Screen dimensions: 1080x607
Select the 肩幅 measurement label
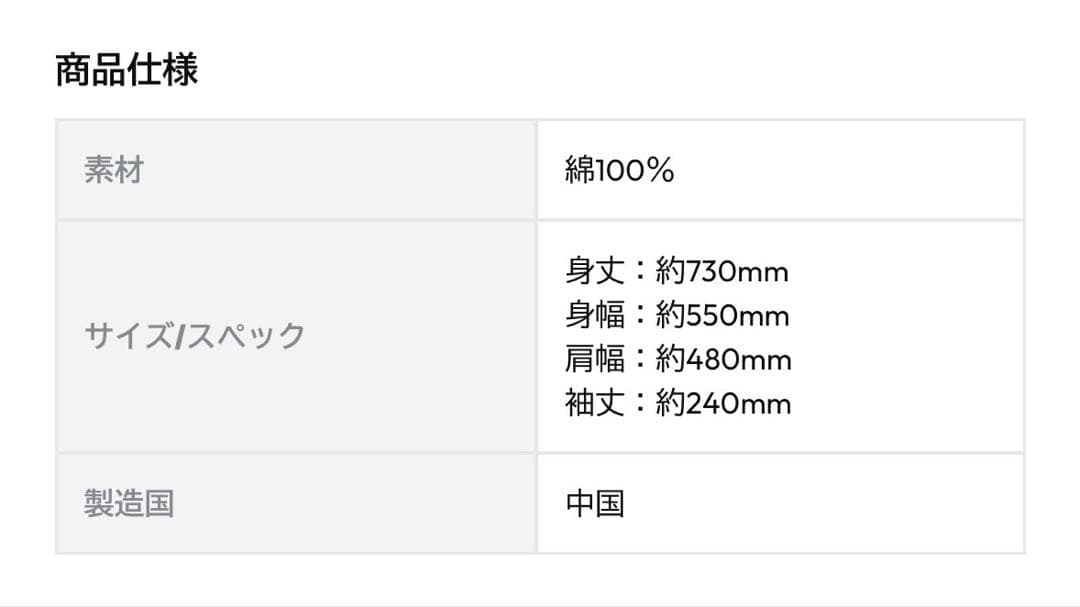595,359
